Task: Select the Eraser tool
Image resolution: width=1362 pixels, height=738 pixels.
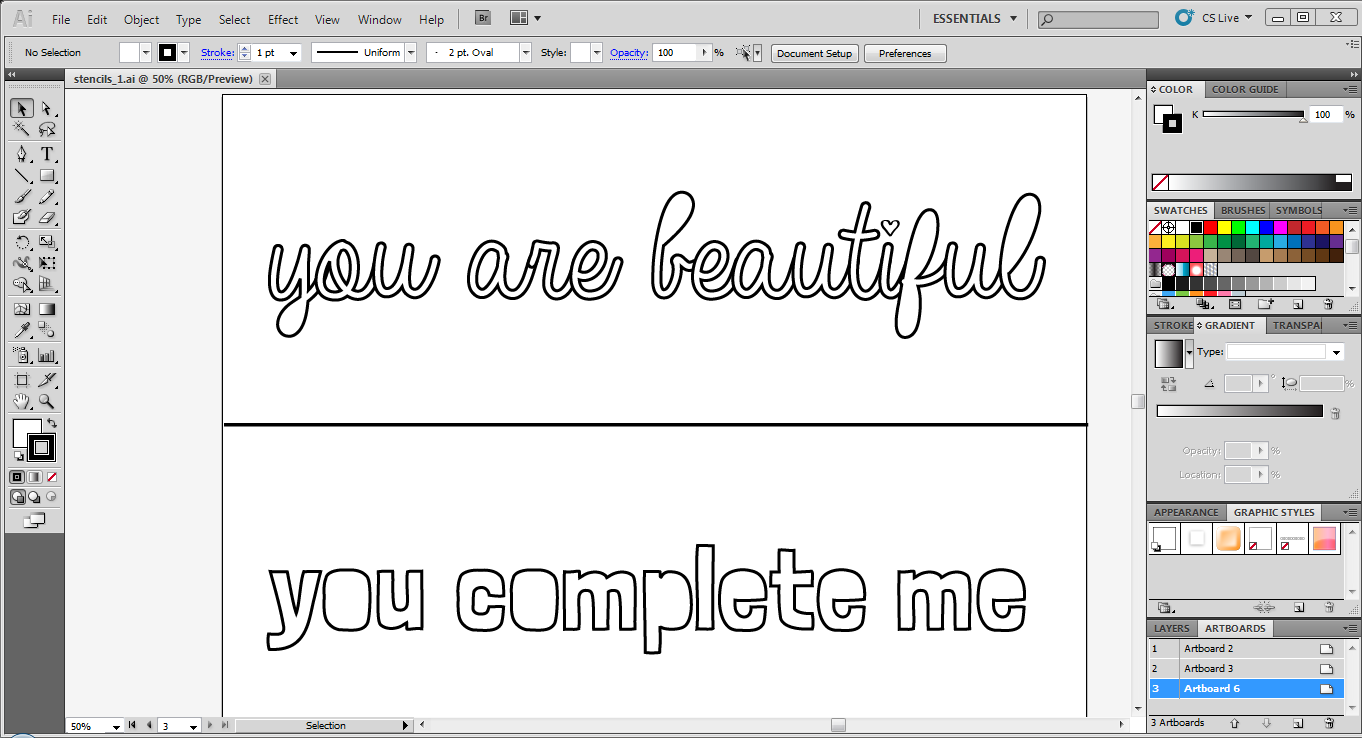Action: (47, 218)
